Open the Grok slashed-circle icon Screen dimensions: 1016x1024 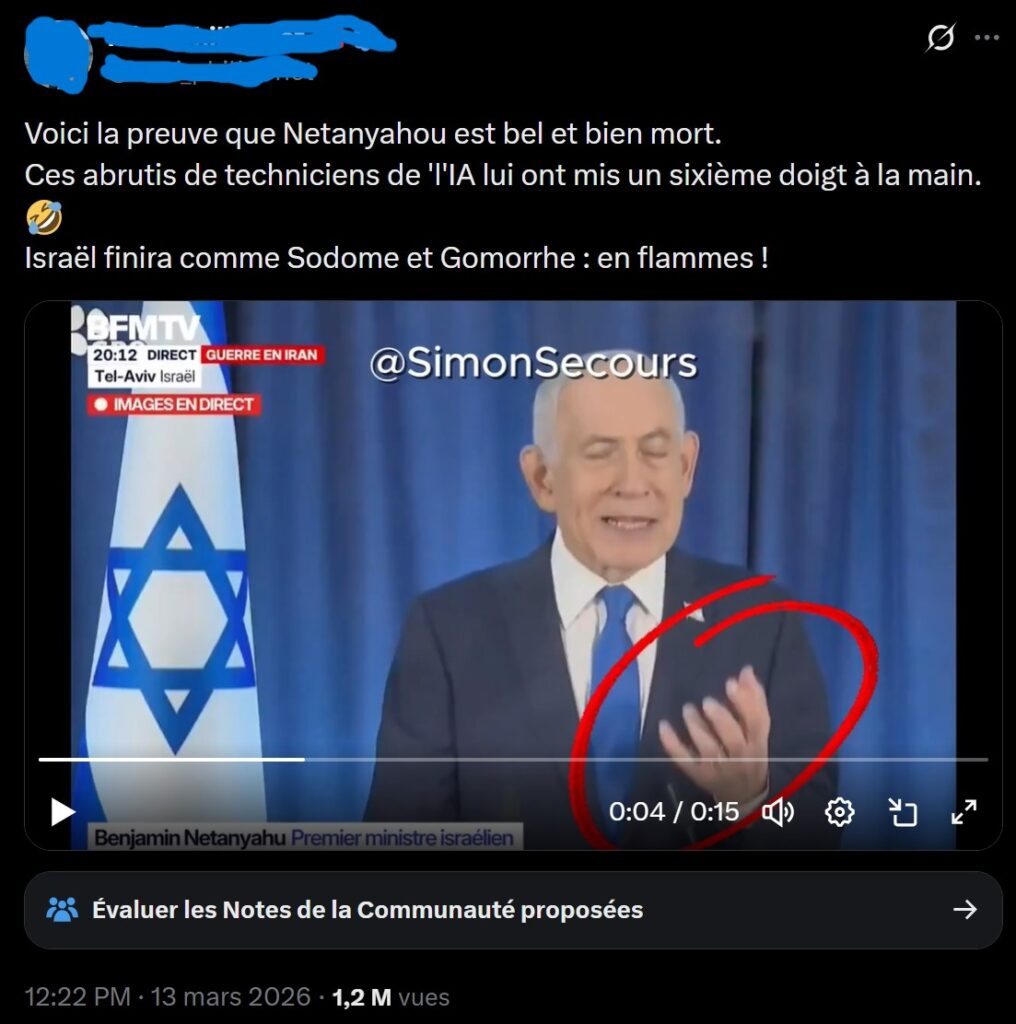click(x=940, y=38)
